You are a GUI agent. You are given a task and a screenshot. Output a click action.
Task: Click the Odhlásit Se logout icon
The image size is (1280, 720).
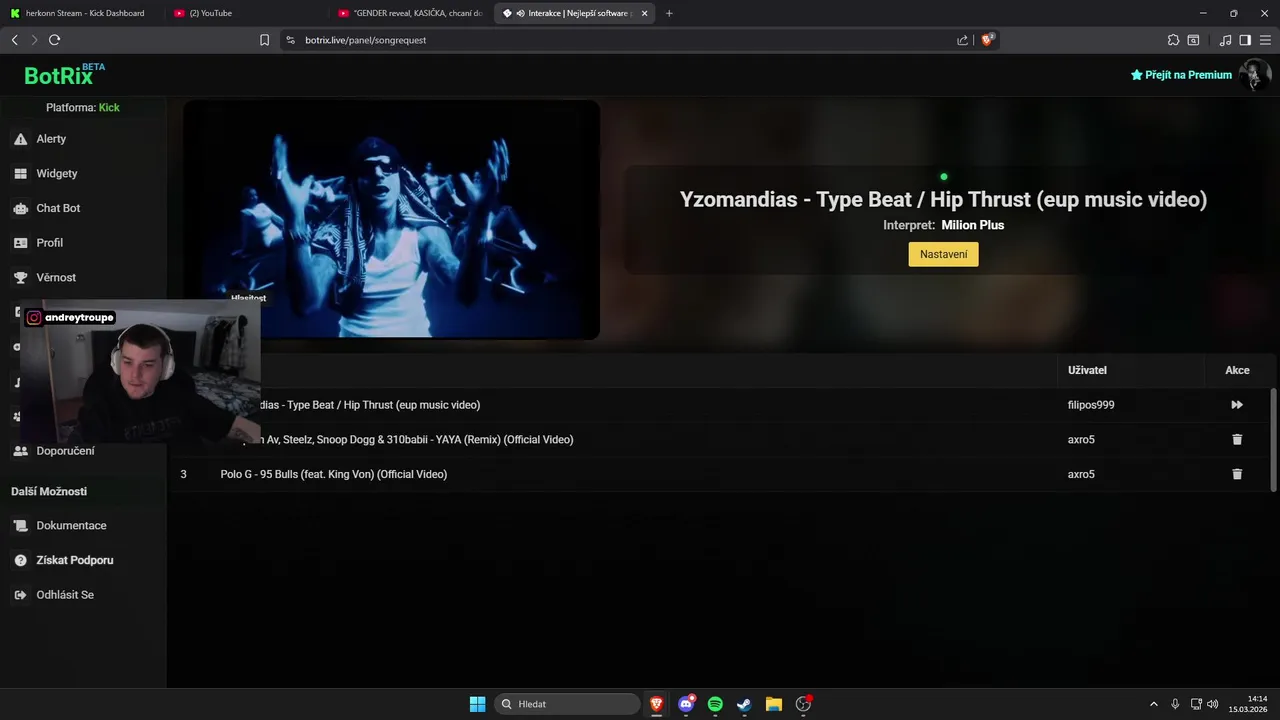pyautogui.click(x=20, y=595)
